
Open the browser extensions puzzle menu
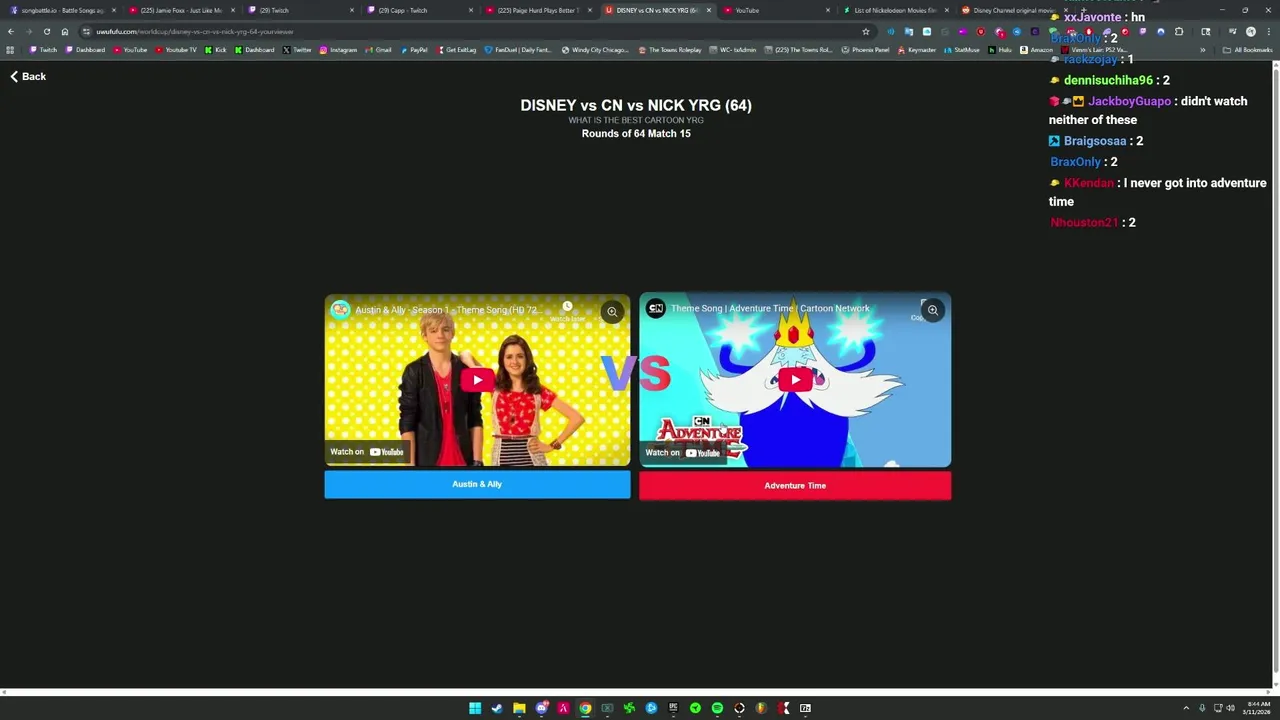tap(1178, 31)
